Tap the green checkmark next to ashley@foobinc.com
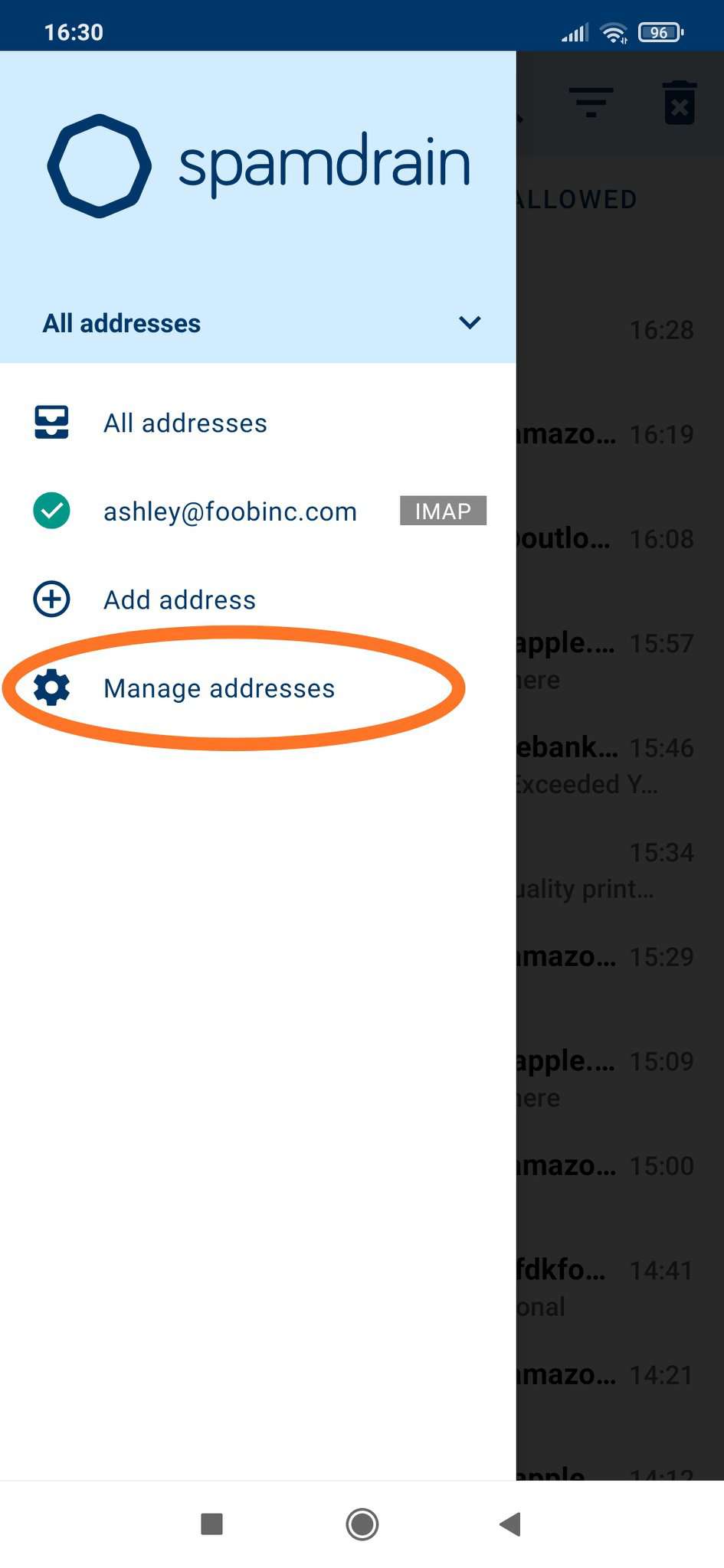 point(51,511)
